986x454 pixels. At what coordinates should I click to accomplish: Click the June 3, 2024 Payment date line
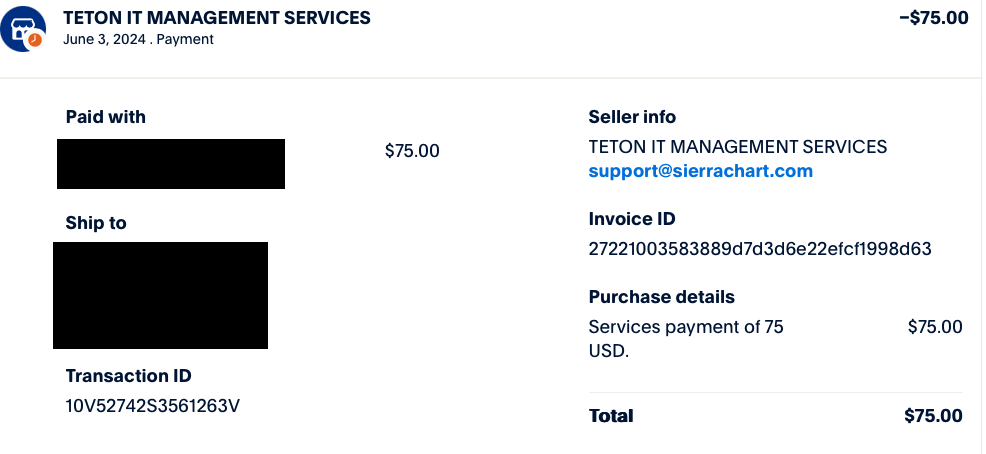pos(138,40)
